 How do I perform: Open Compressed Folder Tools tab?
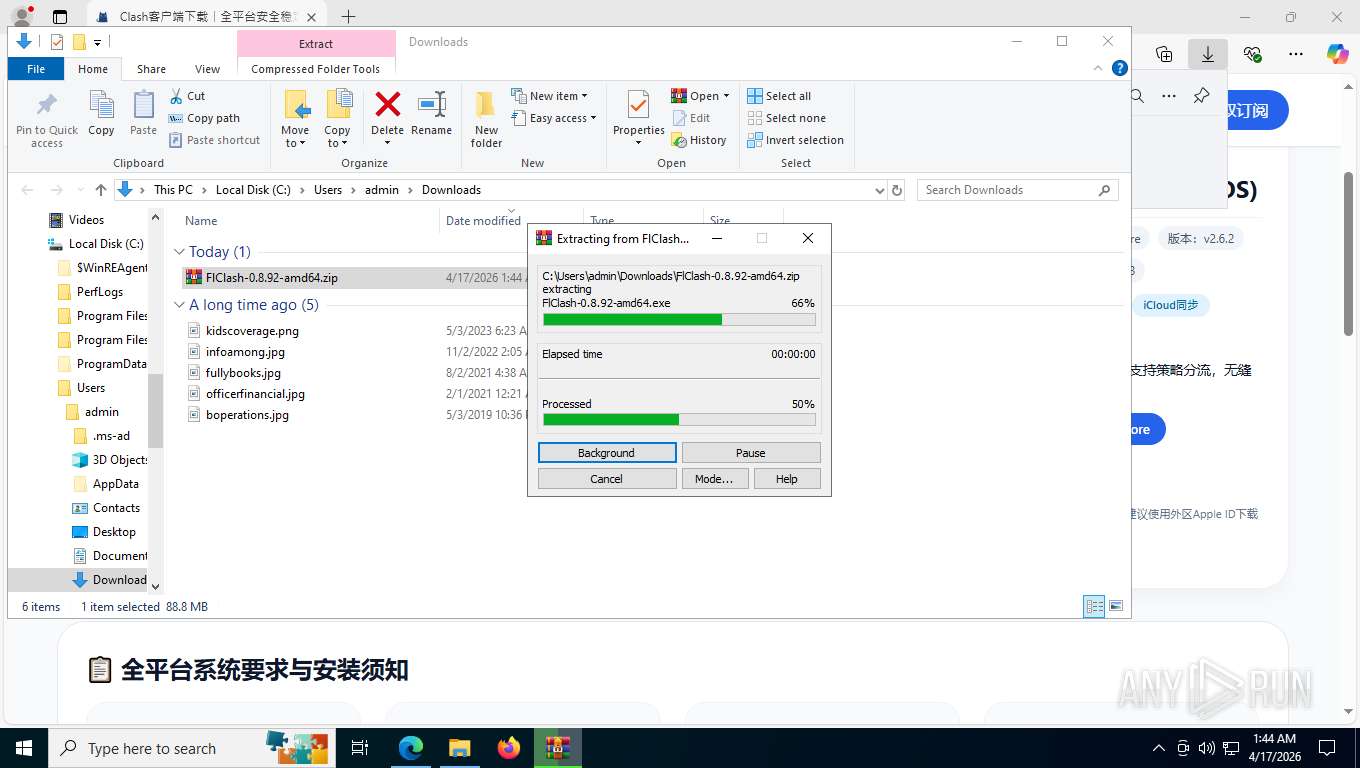click(316, 69)
